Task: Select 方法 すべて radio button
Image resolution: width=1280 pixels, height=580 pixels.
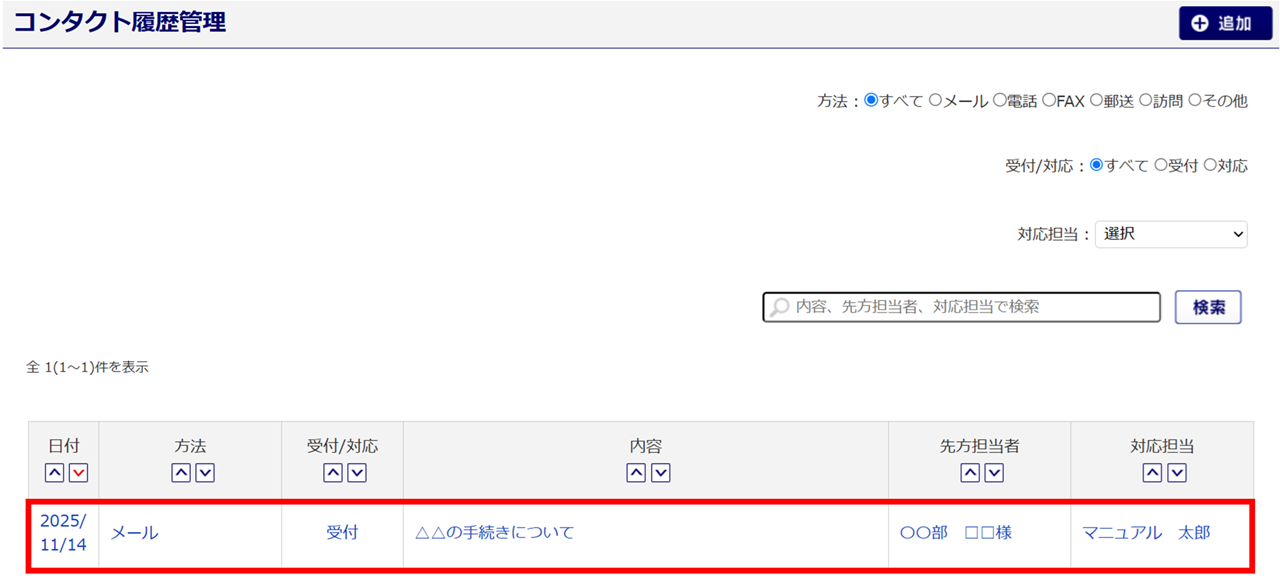Action: pos(871,100)
